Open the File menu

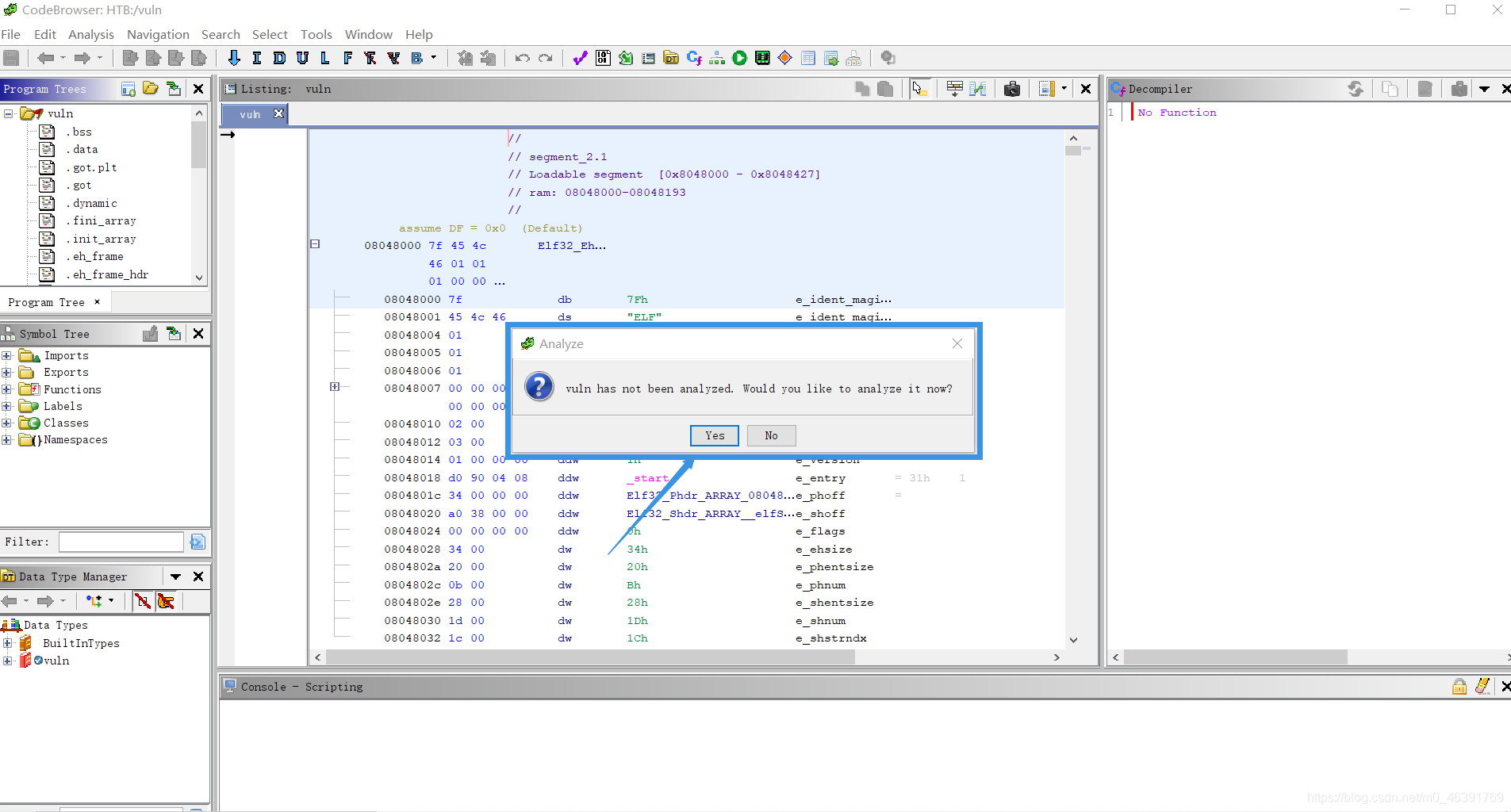pos(11,34)
